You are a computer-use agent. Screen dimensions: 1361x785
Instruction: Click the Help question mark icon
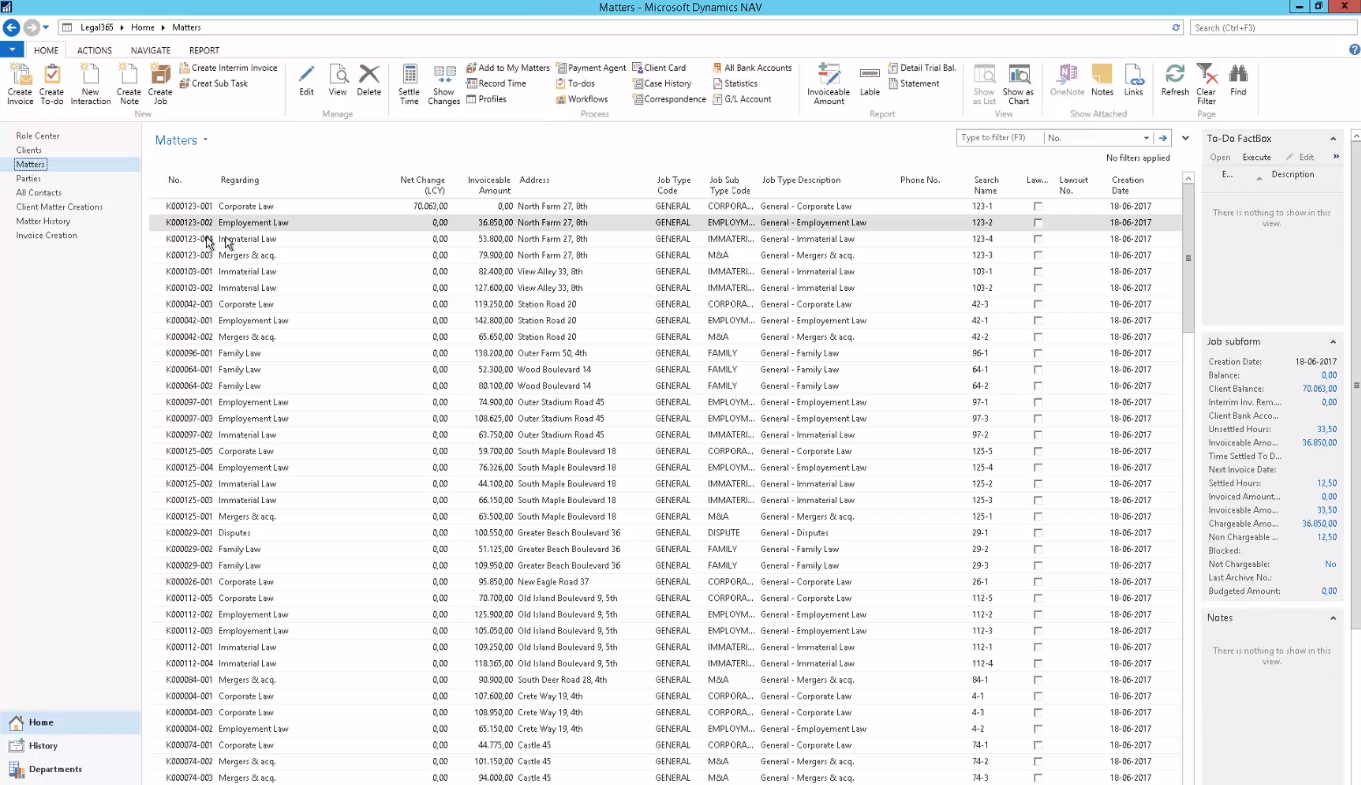pyautogui.click(x=1354, y=49)
